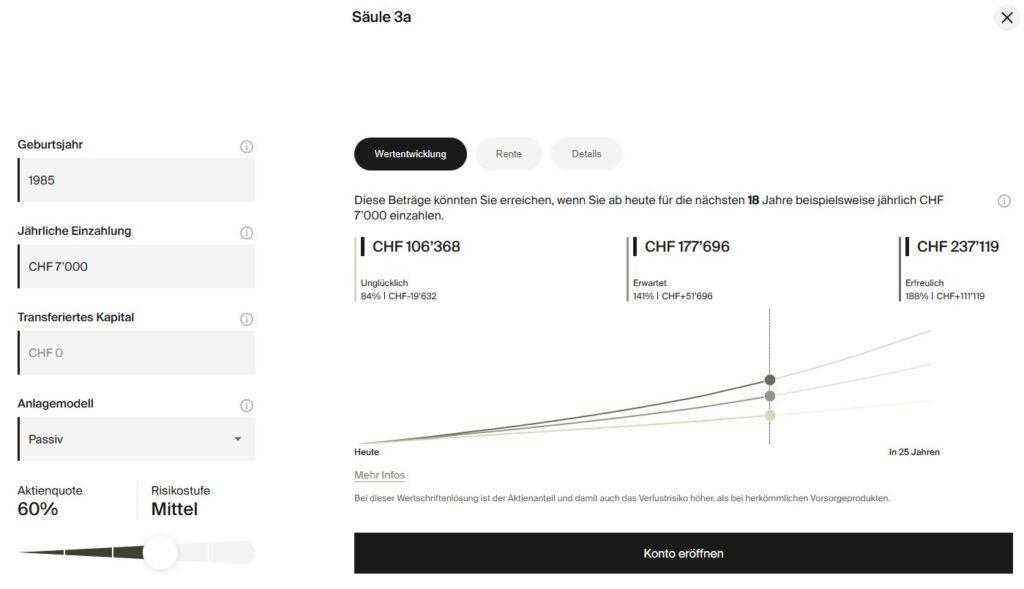Close the Säule 3a dialog
Image resolution: width=1024 pixels, height=589 pixels.
[x=1006, y=17]
